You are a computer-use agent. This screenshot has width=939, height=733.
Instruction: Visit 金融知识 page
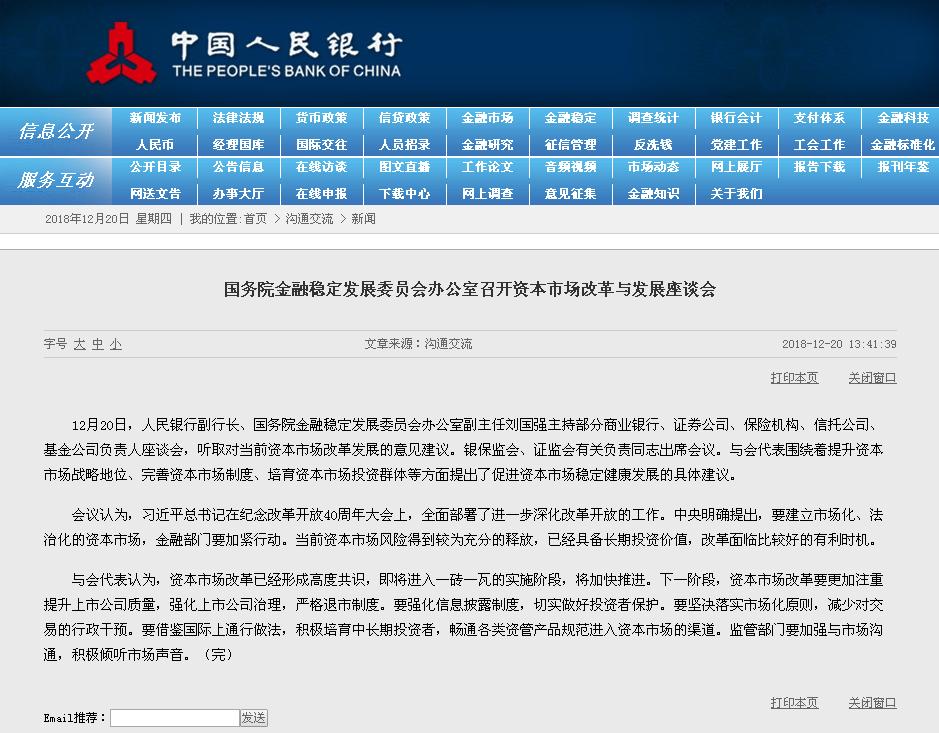point(653,194)
